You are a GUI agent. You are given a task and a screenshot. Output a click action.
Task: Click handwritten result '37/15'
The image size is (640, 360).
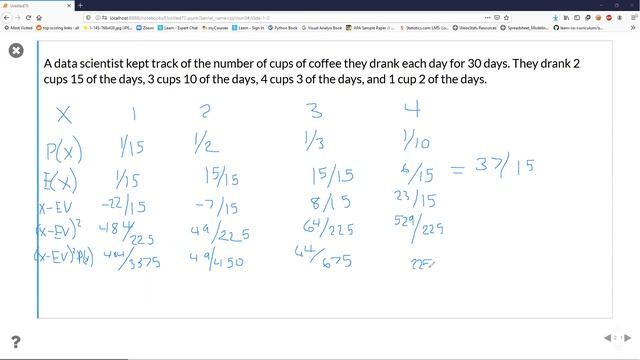pos(505,166)
